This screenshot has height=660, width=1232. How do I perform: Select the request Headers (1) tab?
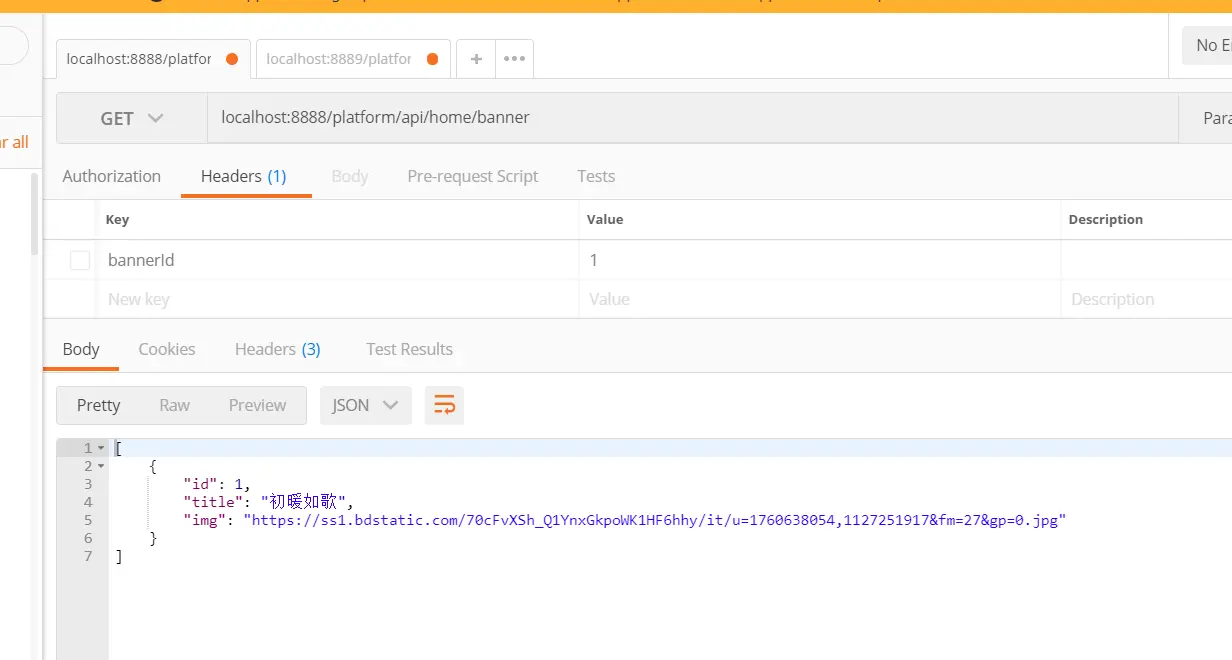pos(244,176)
